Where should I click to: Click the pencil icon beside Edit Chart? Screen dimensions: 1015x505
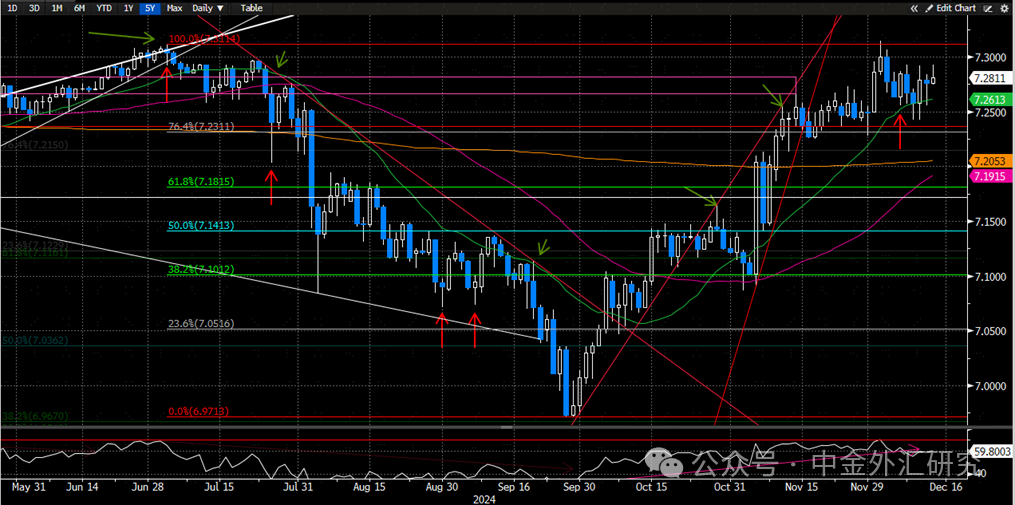tap(930, 8)
